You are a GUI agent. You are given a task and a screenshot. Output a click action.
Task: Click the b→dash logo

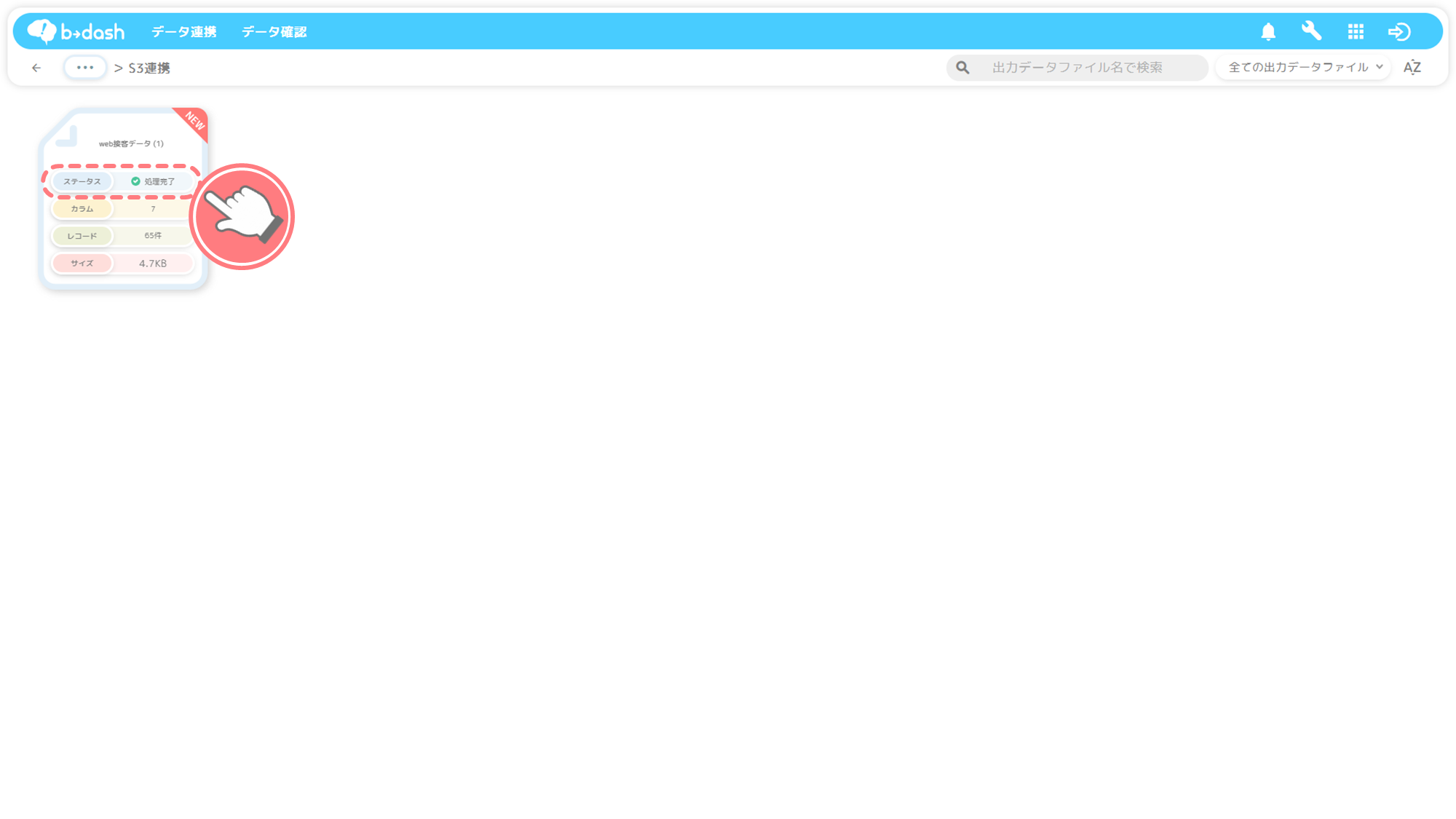[76, 31]
